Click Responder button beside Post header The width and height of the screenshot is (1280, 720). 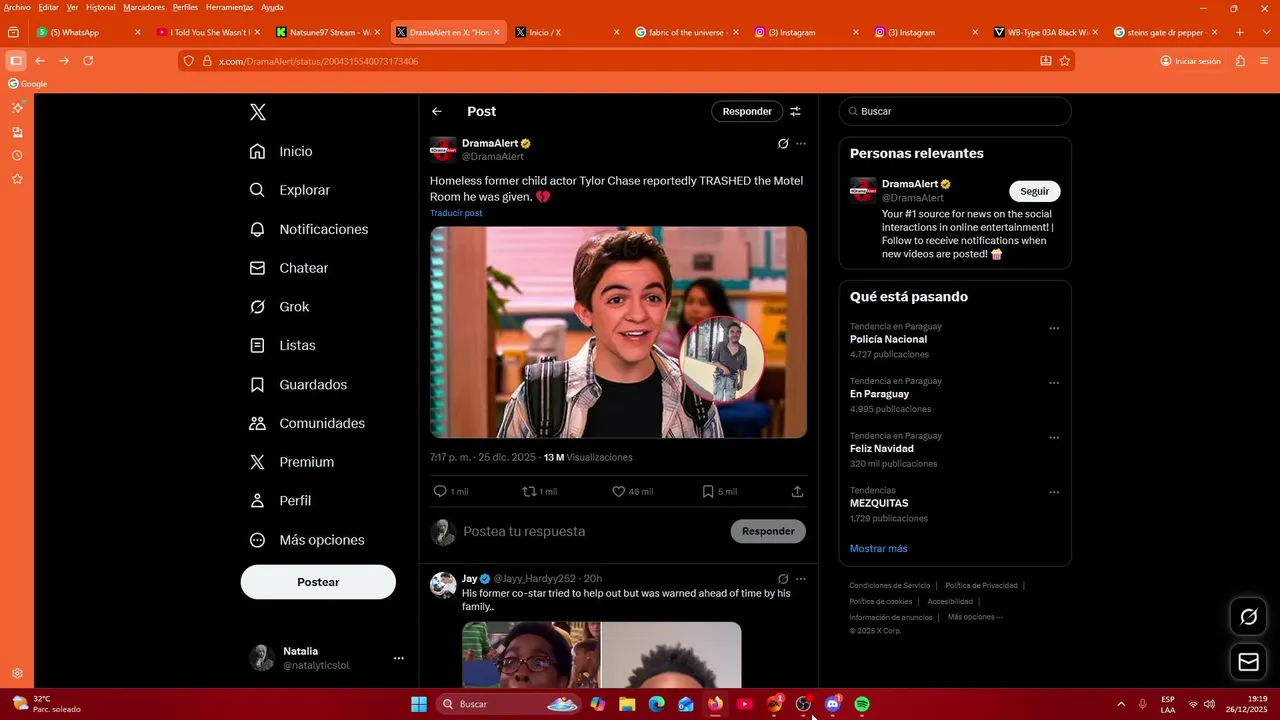click(747, 111)
